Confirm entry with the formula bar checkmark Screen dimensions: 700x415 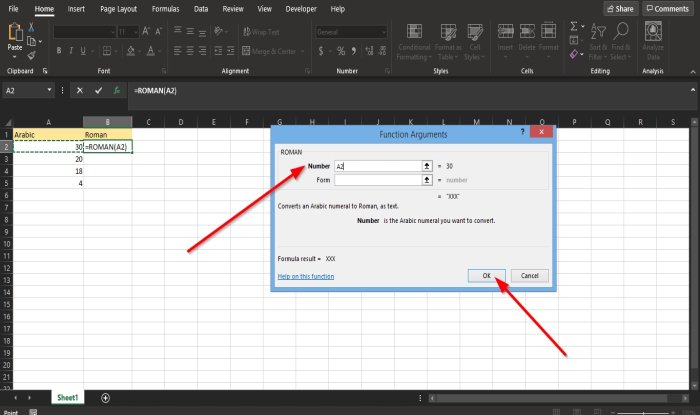tap(98, 91)
